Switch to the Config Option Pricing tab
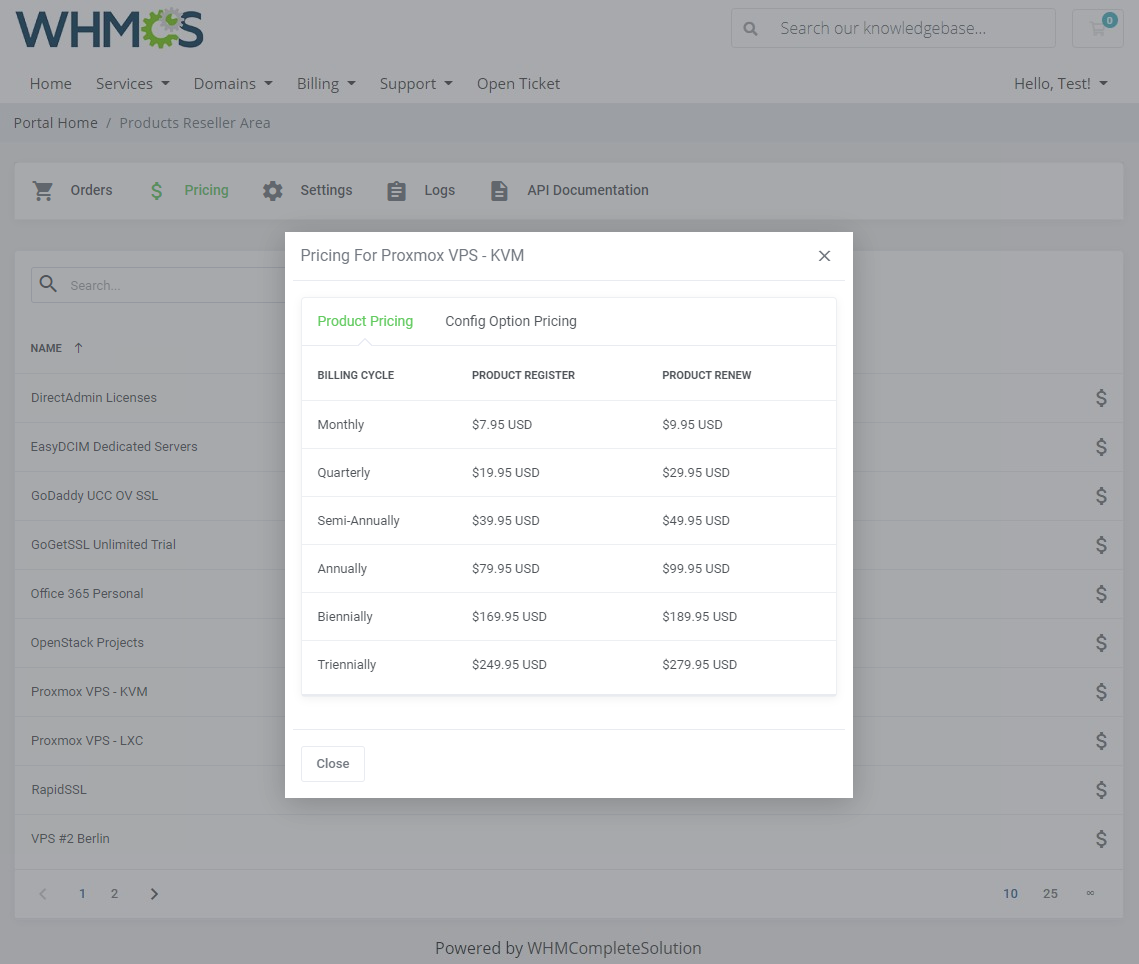Screen dimensions: 1139x964 click(x=510, y=321)
